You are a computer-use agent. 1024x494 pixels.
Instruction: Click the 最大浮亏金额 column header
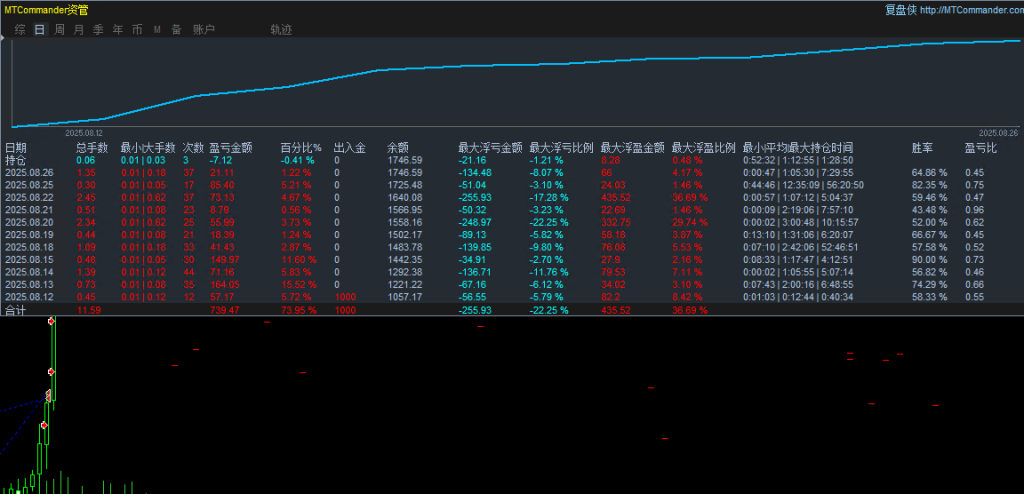pos(490,148)
